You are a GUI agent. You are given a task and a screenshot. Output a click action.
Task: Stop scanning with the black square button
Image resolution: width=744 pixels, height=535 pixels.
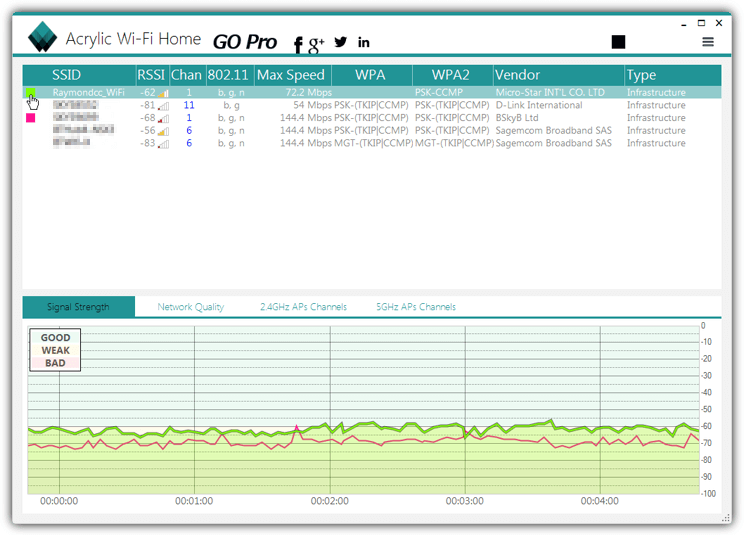(x=618, y=42)
